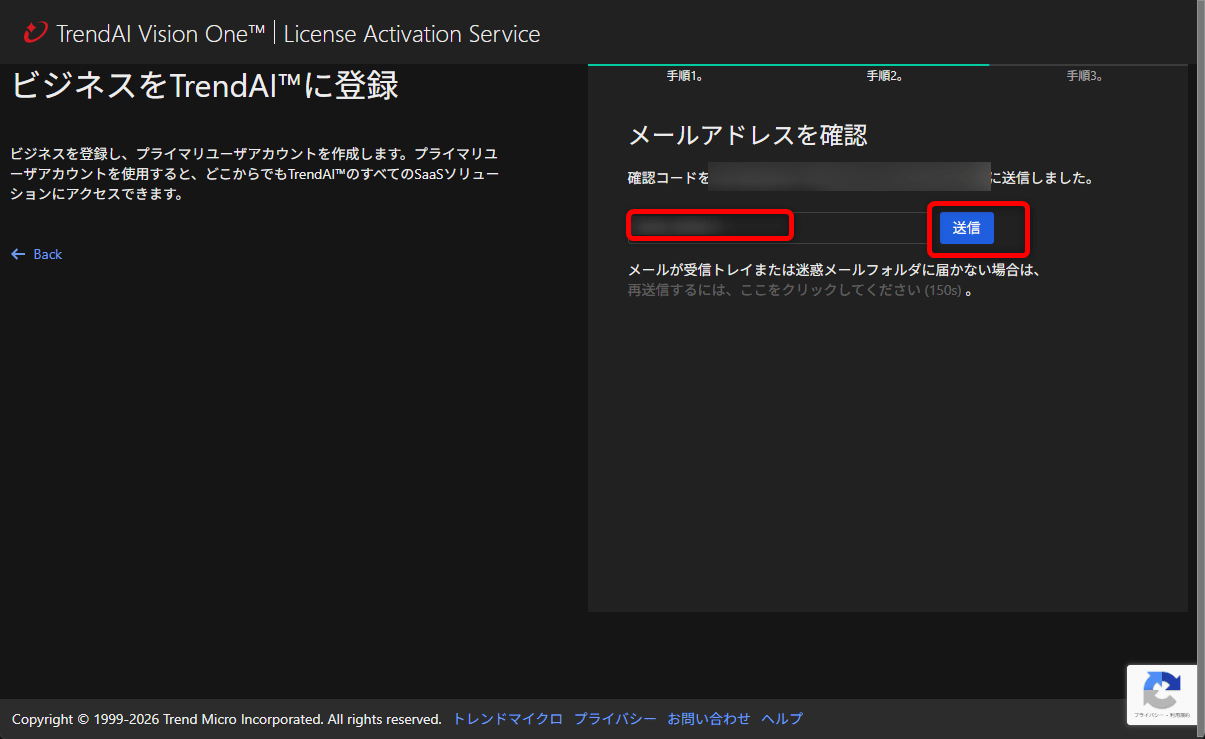Click the License Activation Service header title
This screenshot has height=739, width=1205.
coord(411,33)
